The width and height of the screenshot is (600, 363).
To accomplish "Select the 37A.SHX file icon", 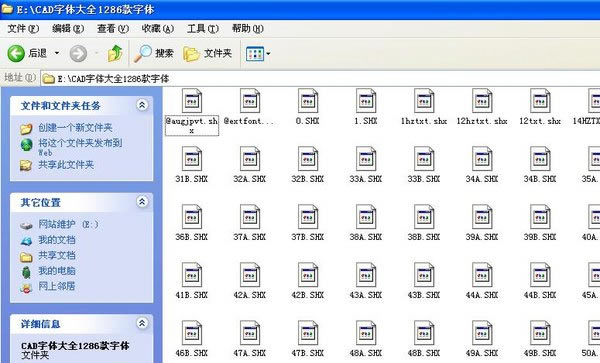I will (250, 217).
